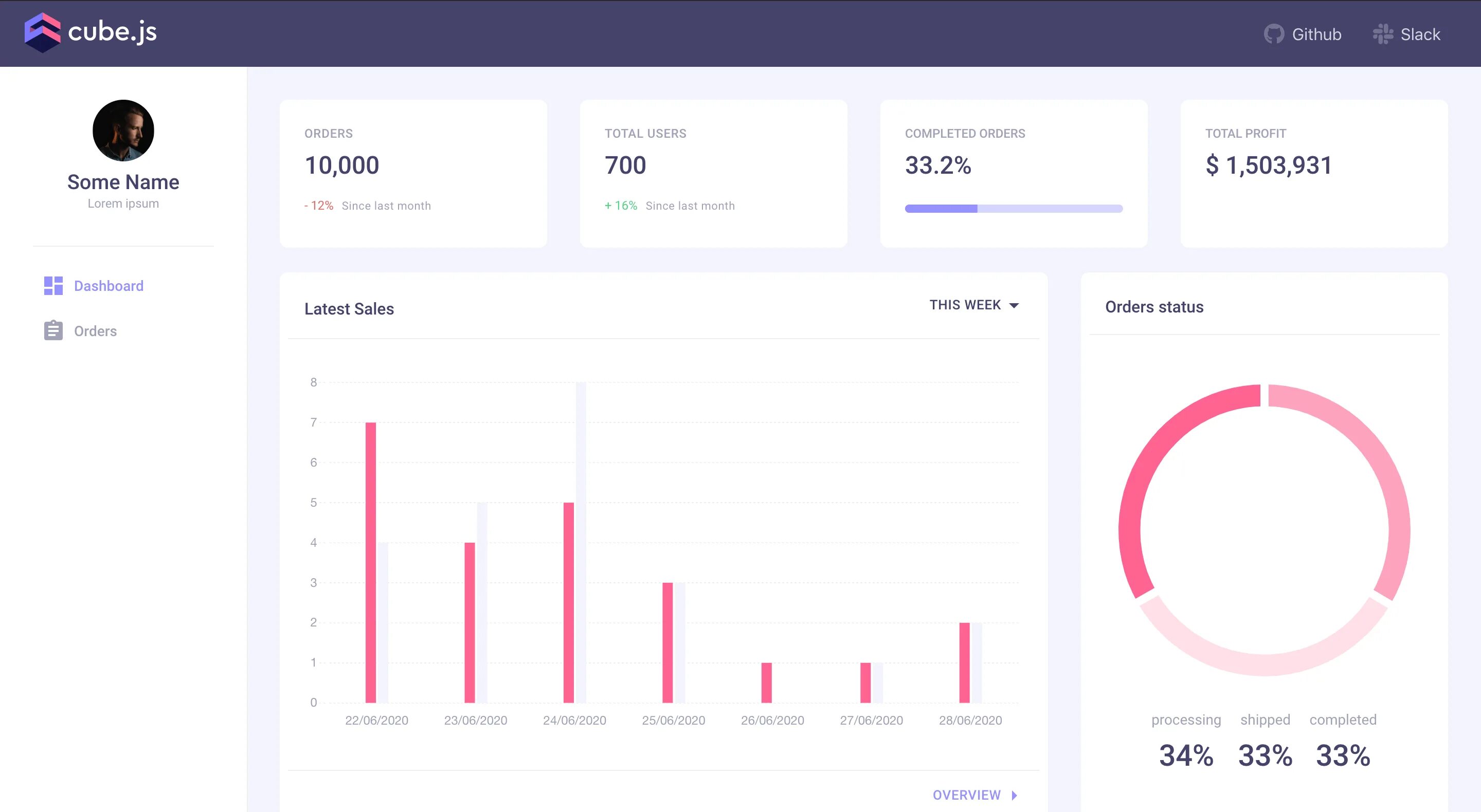This screenshot has width=1481, height=812.
Task: Click the Github octocat icon
Action: (x=1273, y=34)
